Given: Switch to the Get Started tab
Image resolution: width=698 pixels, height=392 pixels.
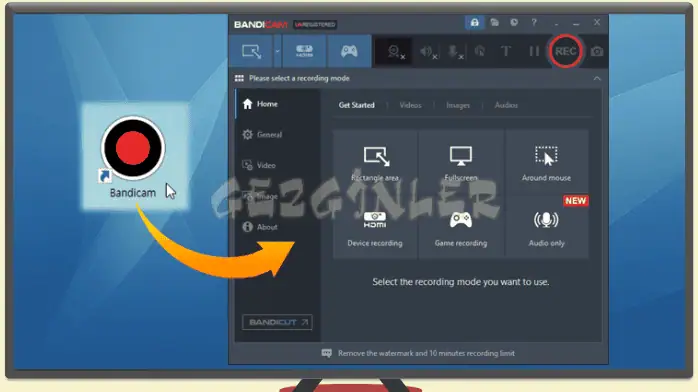Looking at the screenshot, I should [357, 105].
